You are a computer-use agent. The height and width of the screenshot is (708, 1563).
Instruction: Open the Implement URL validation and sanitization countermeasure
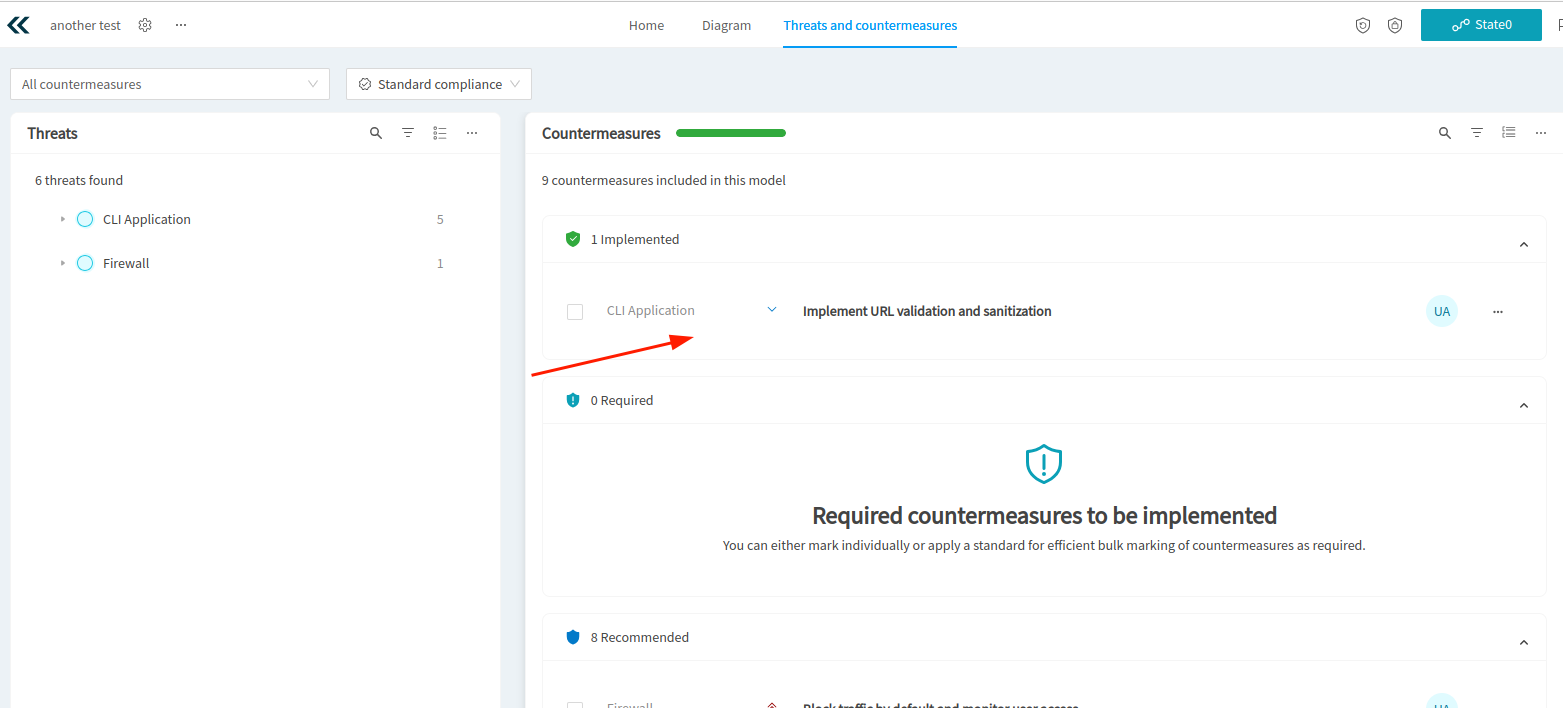pyautogui.click(x=927, y=311)
